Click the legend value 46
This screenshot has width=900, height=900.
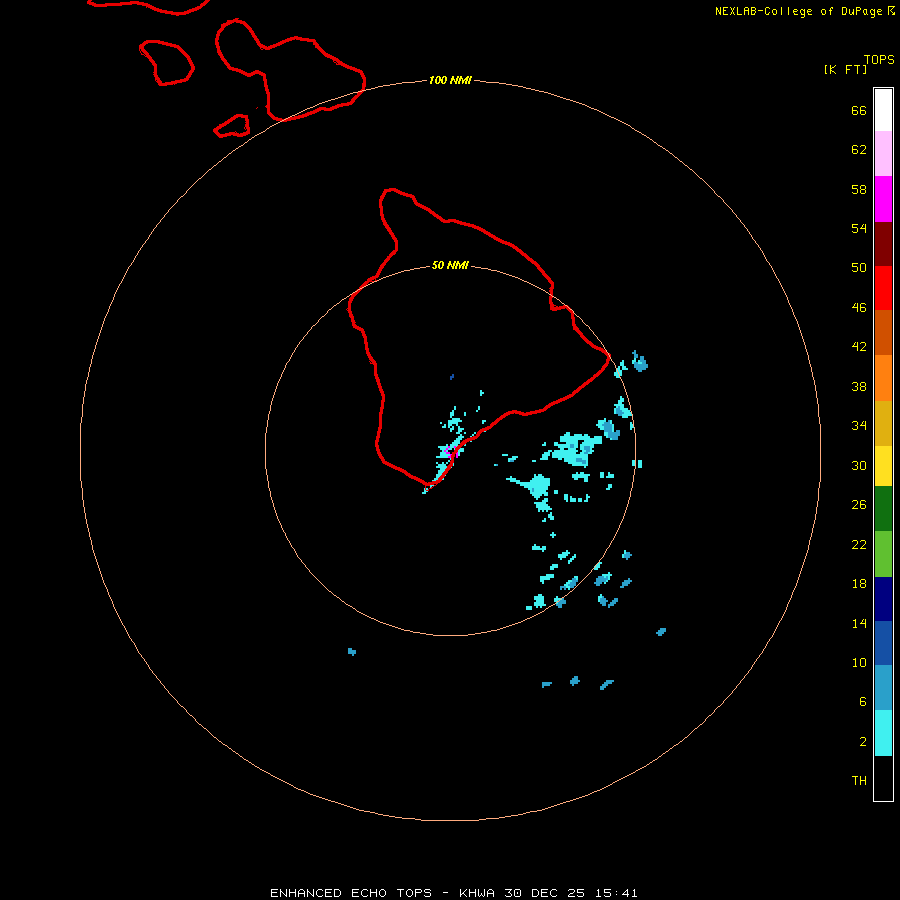coord(859,307)
